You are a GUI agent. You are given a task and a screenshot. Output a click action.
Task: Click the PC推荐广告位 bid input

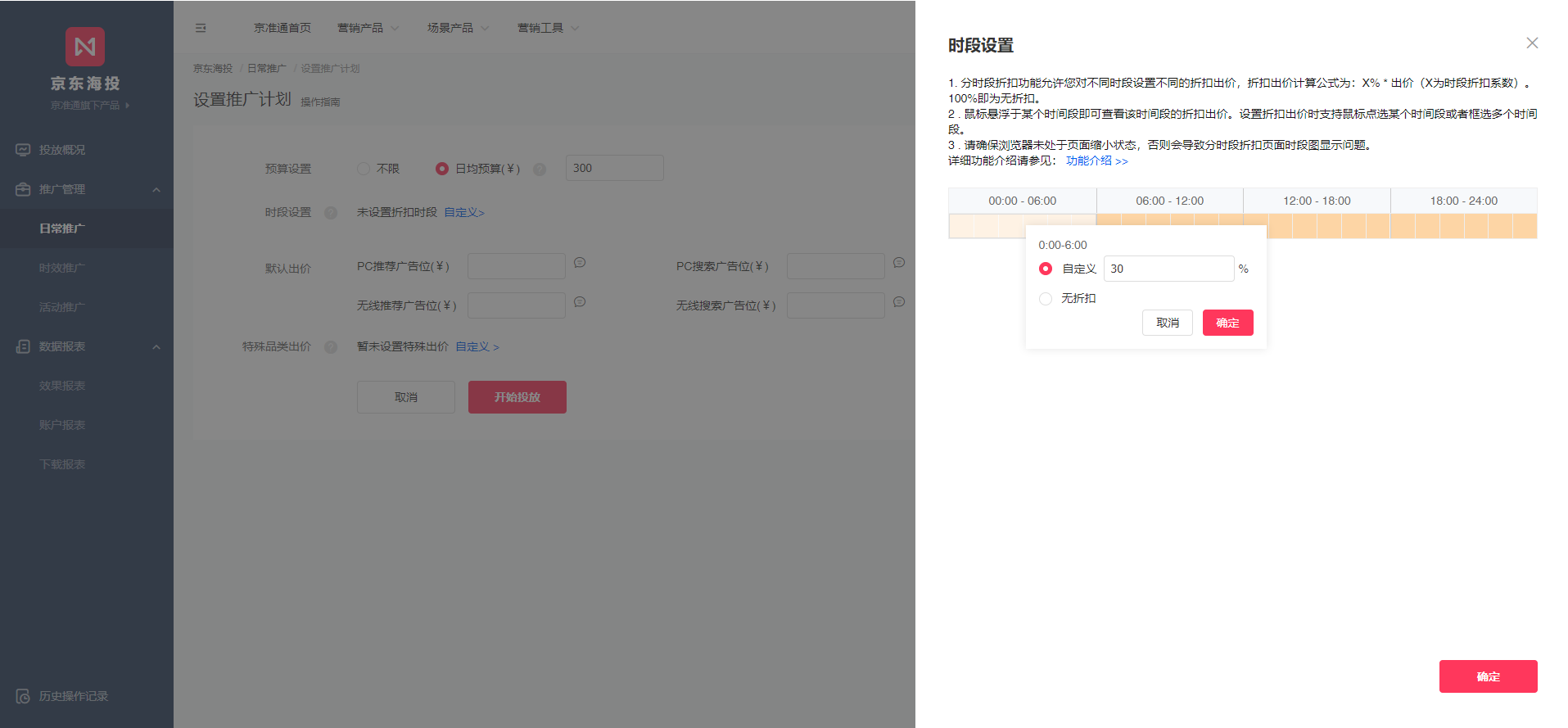516,266
